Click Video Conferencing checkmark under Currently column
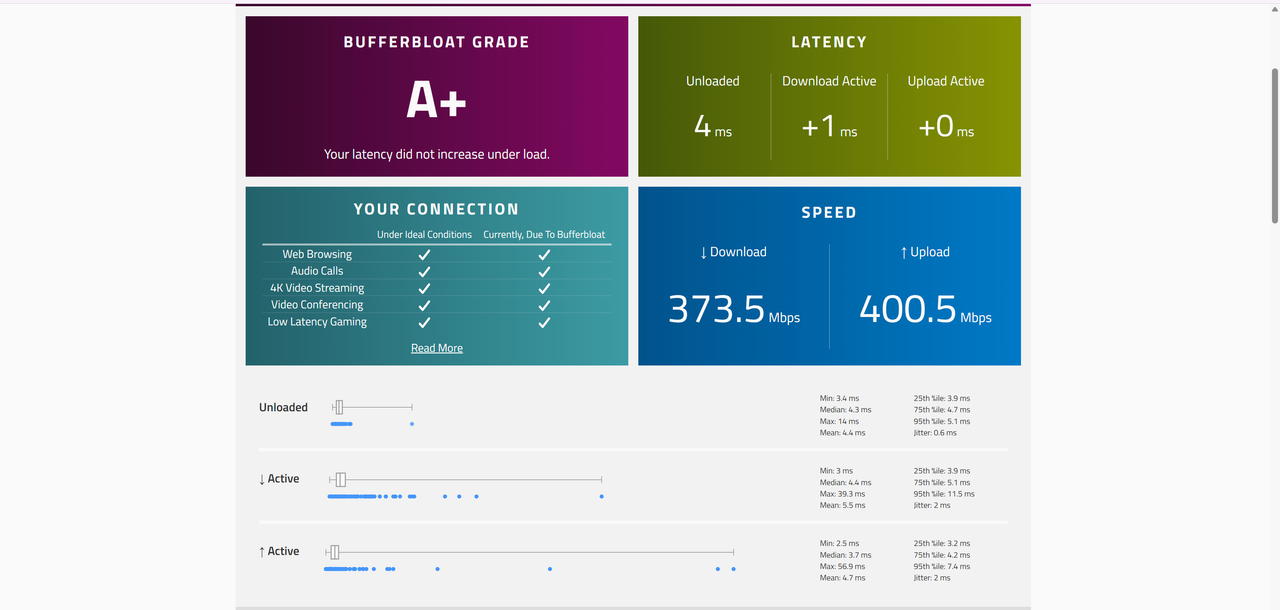The height and width of the screenshot is (610, 1280). click(x=544, y=306)
